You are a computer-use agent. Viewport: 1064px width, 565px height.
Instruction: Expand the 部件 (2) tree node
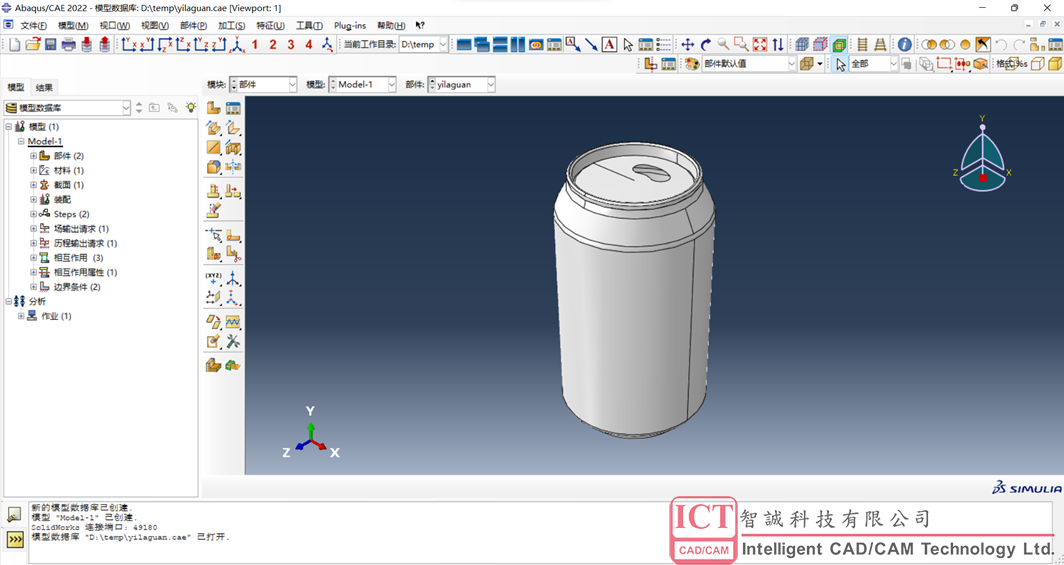pos(33,156)
